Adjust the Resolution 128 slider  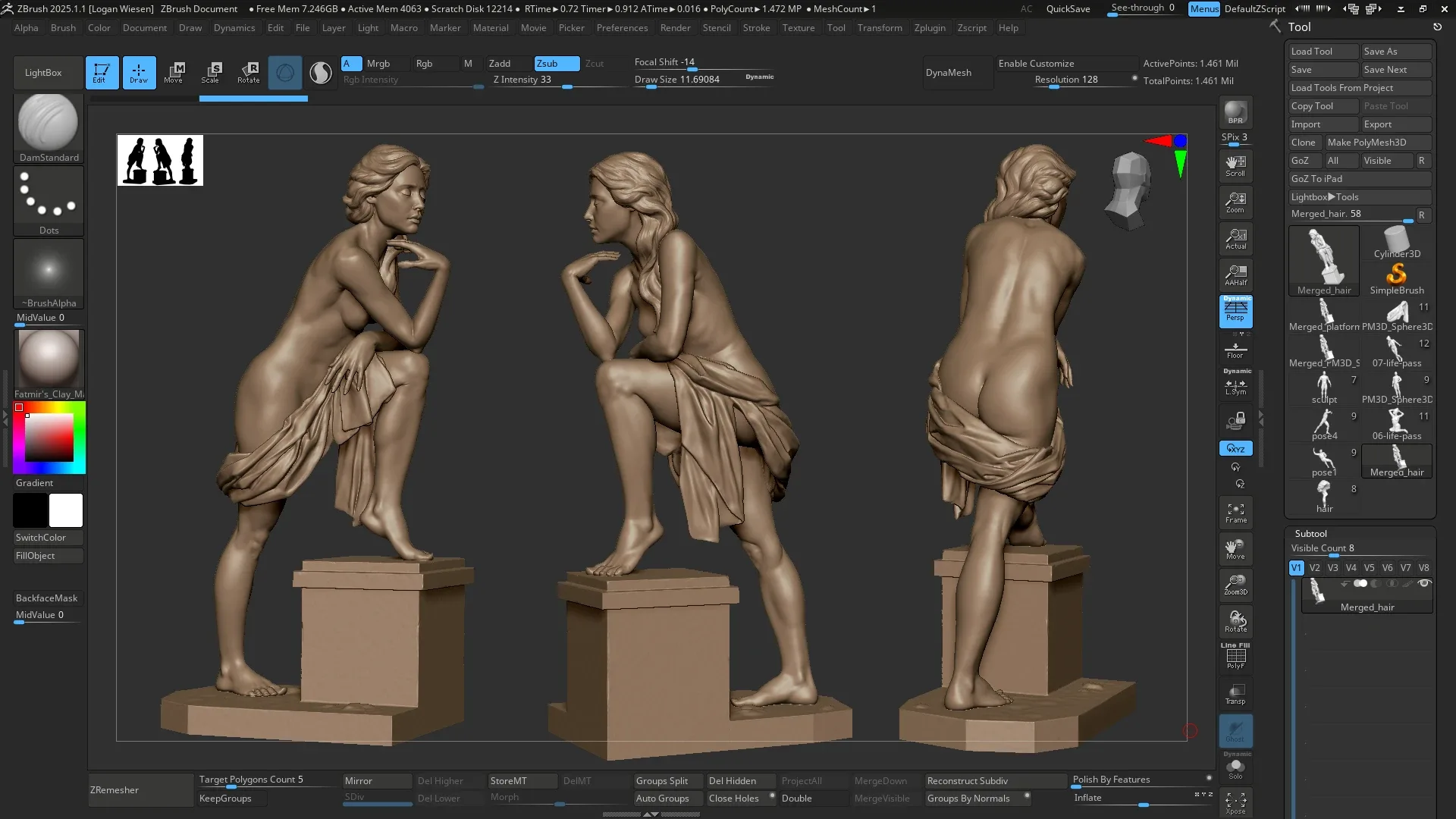[1085, 80]
